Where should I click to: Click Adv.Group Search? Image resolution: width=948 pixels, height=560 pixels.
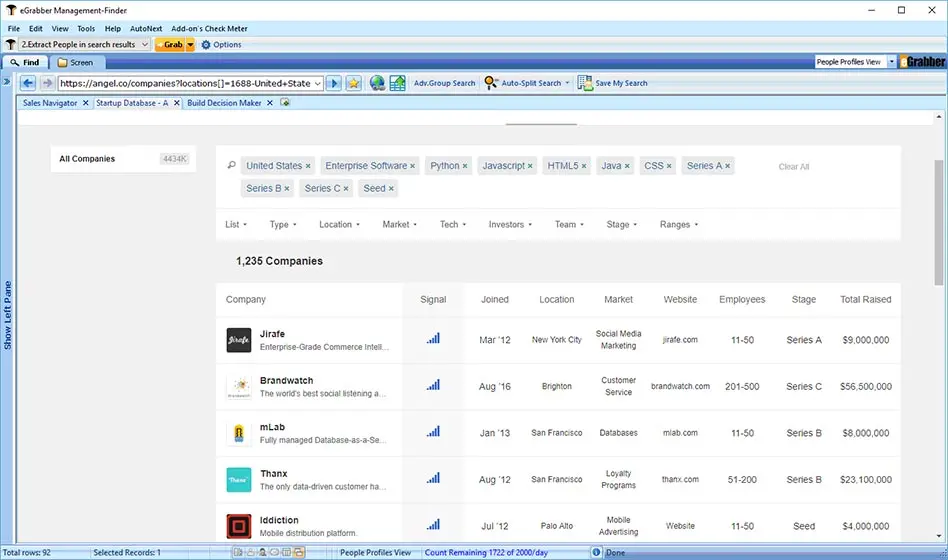444,83
